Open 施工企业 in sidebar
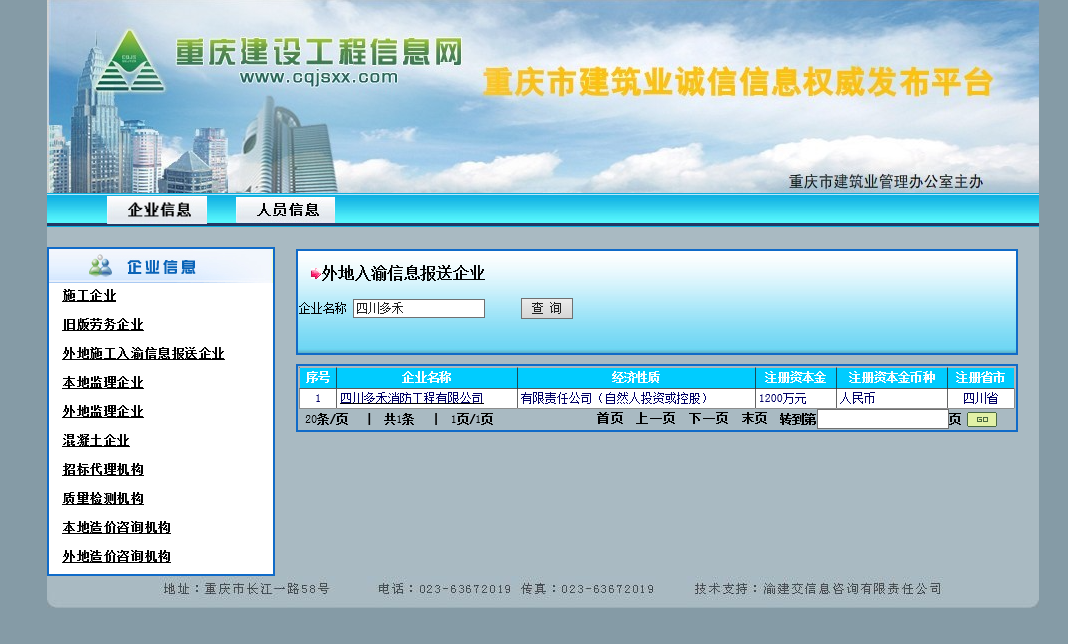The height and width of the screenshot is (644, 1068). [x=89, y=296]
